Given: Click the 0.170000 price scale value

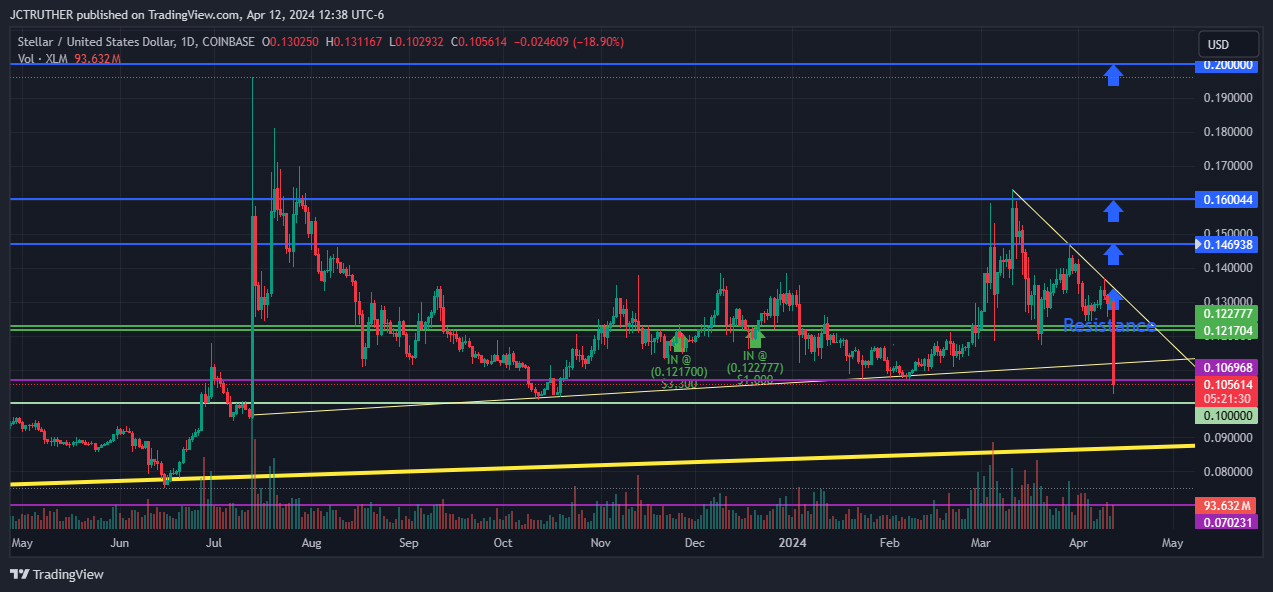Looking at the screenshot, I should click(x=1226, y=166).
